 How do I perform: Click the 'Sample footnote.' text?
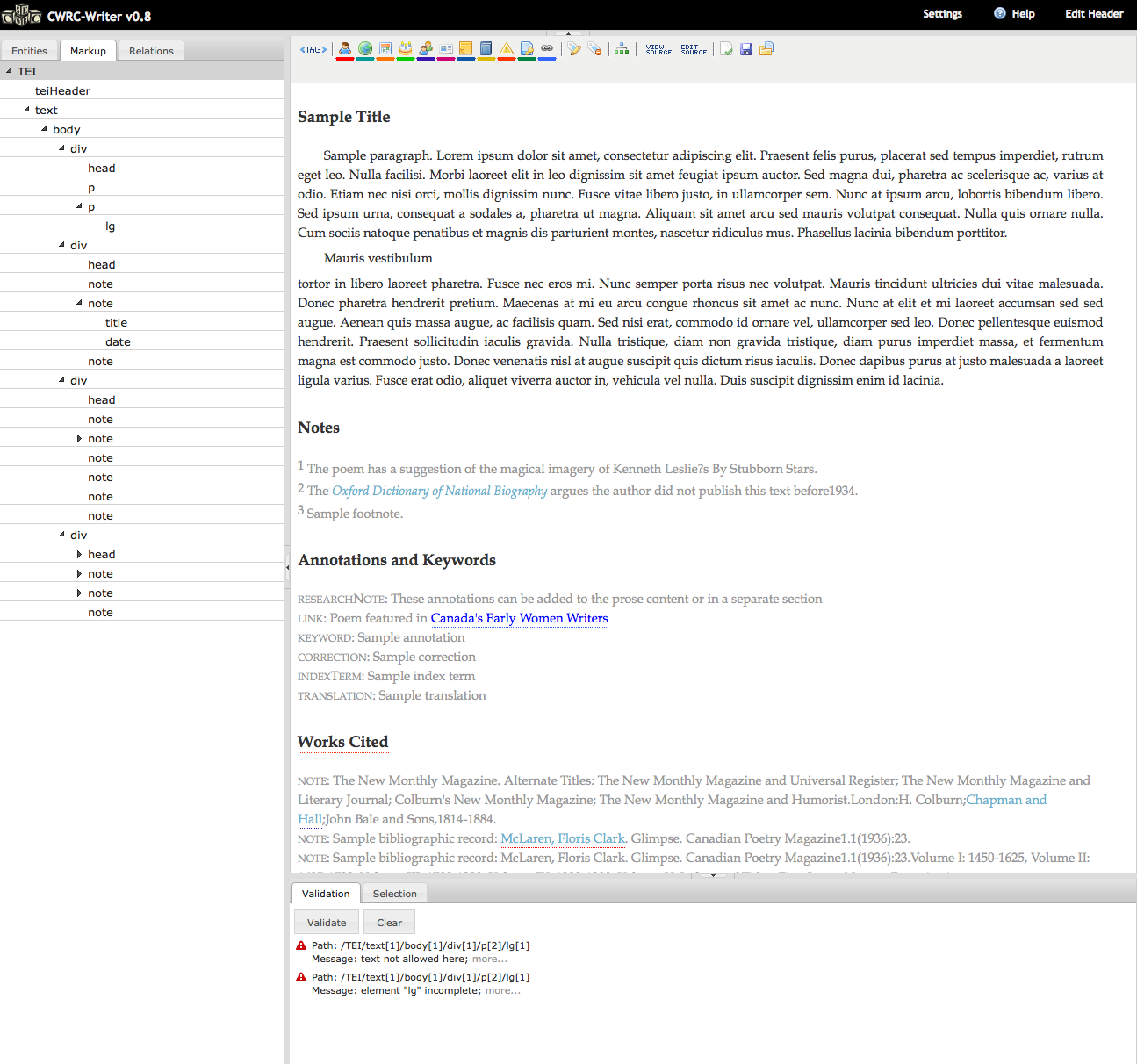coord(355,514)
